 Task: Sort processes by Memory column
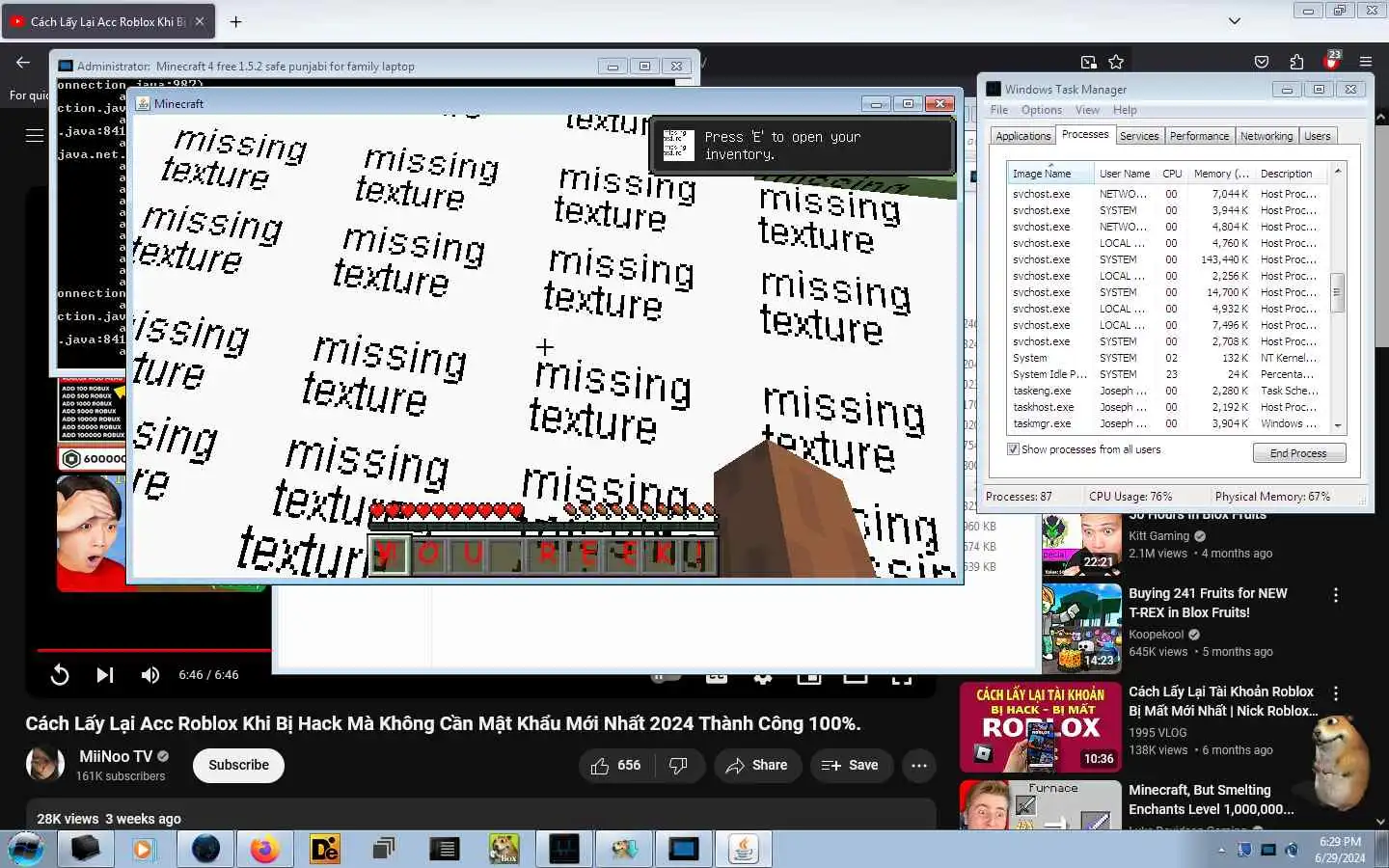(1220, 174)
